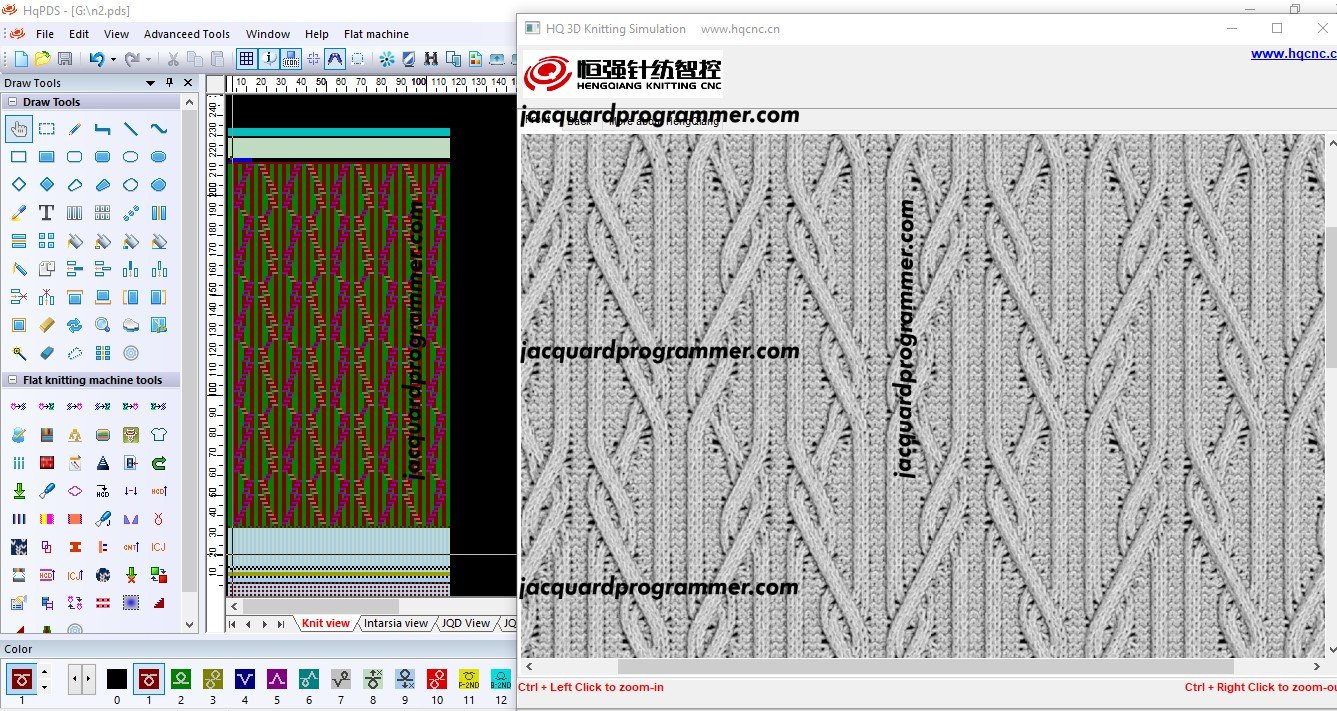Toggle the grid display toolbar button

click(x=246, y=60)
